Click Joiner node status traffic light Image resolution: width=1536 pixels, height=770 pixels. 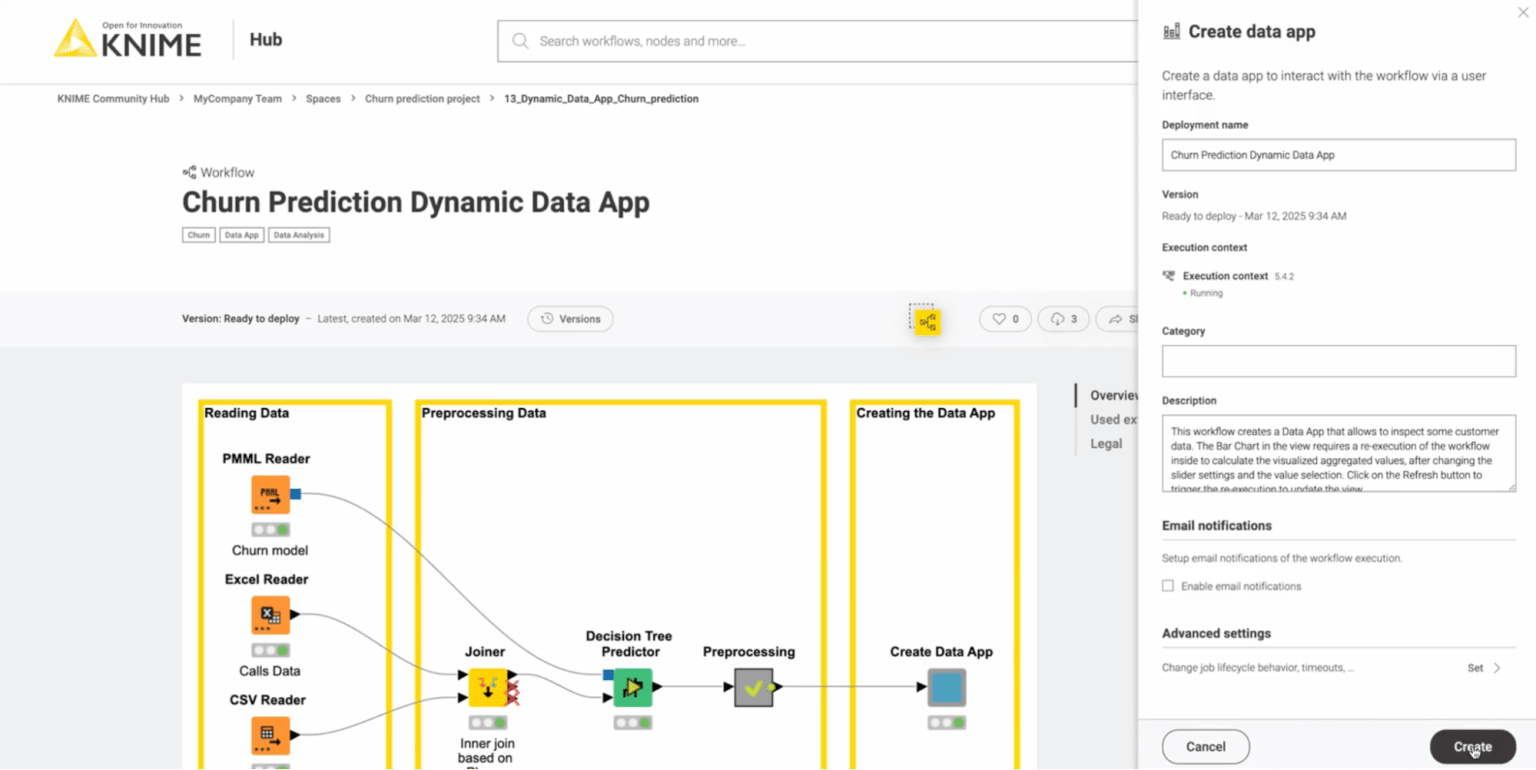point(488,722)
